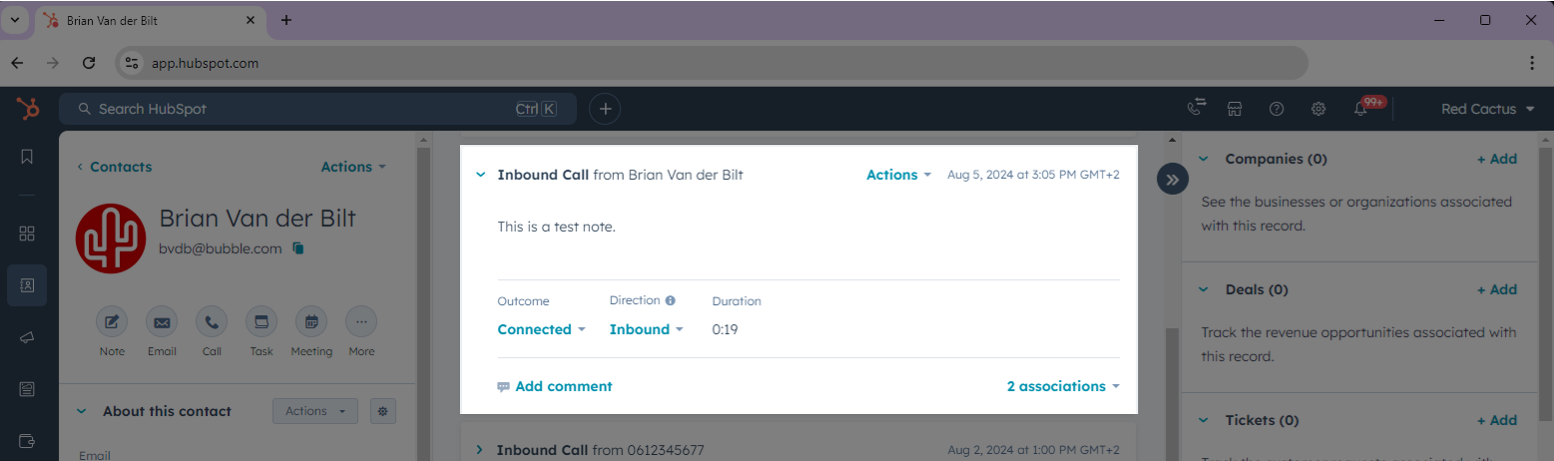Open the bookmarks icon in sidebar
1554x461 pixels.
click(27, 156)
